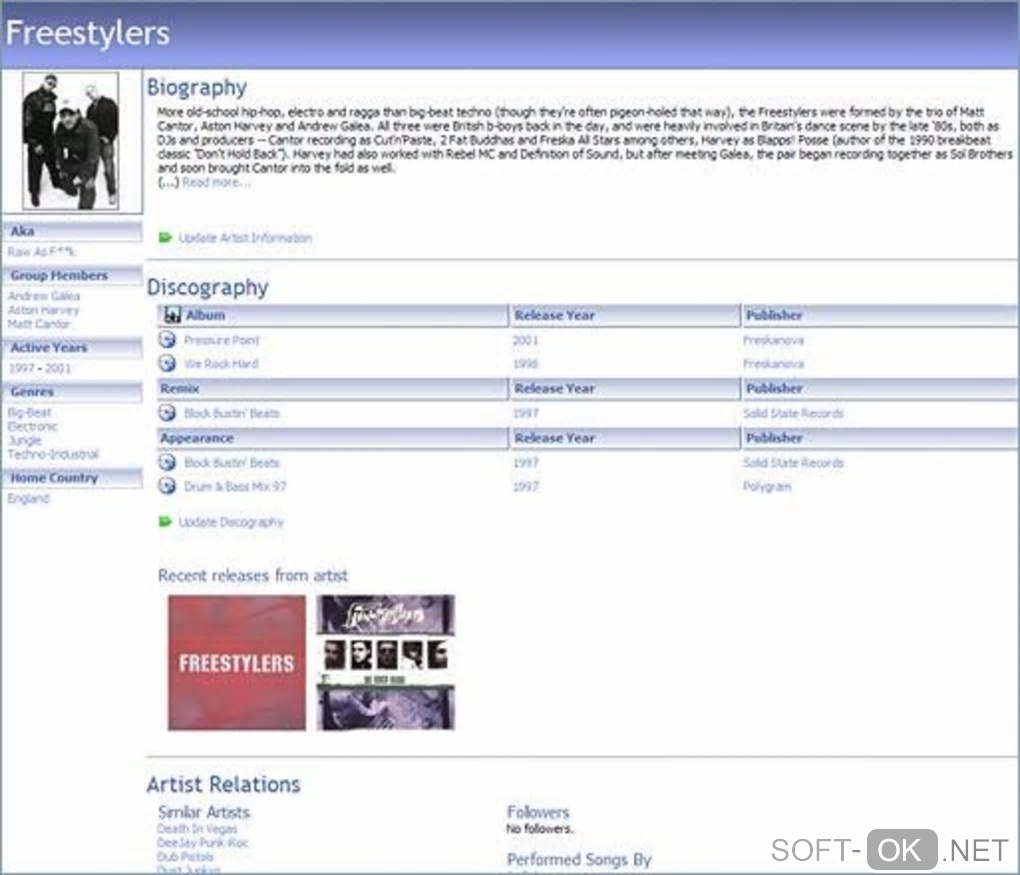1020x875 pixels.
Task: Click Freskanova publisher for Pressure Point
Action: [x=773, y=340]
